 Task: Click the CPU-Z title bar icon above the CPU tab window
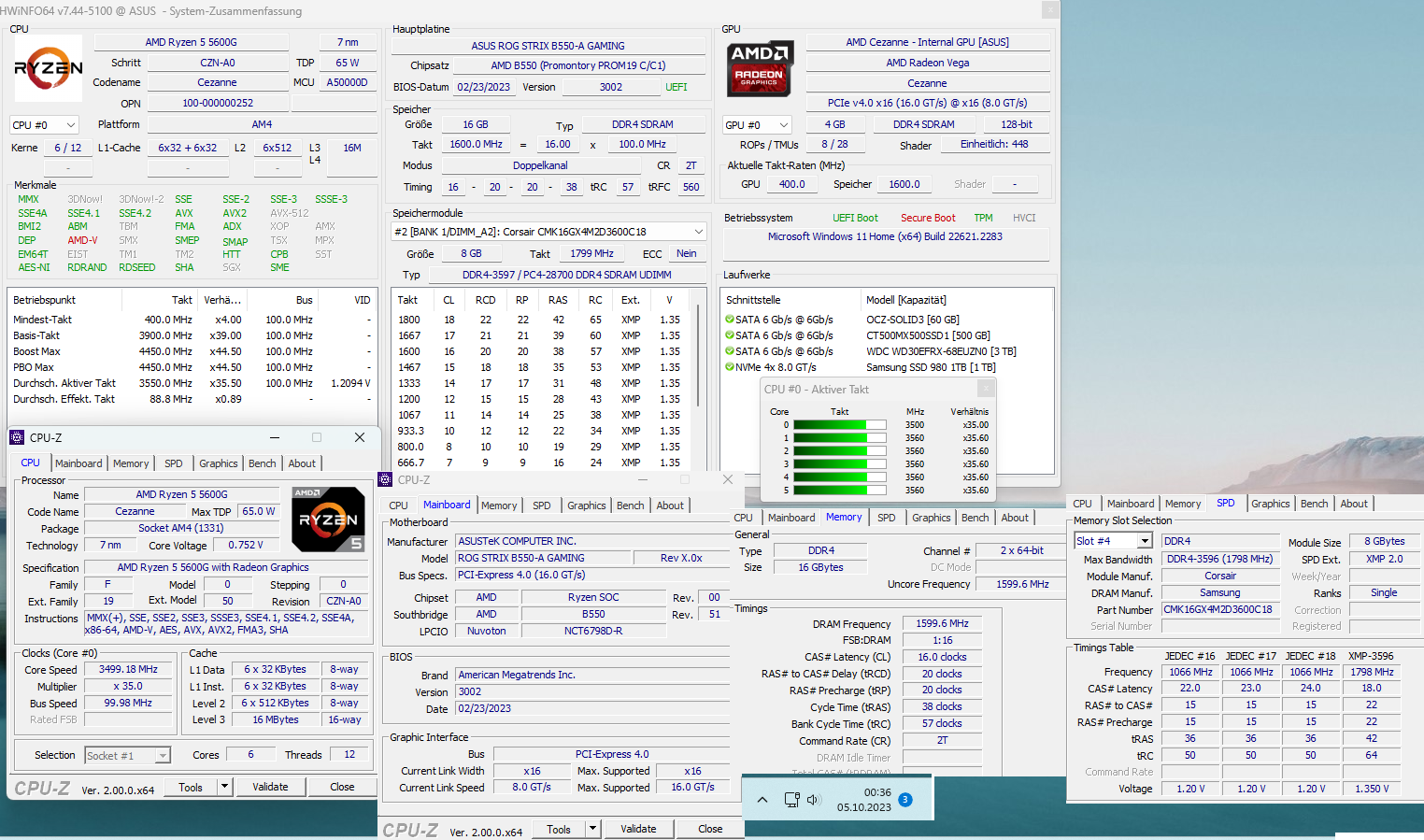[x=17, y=437]
